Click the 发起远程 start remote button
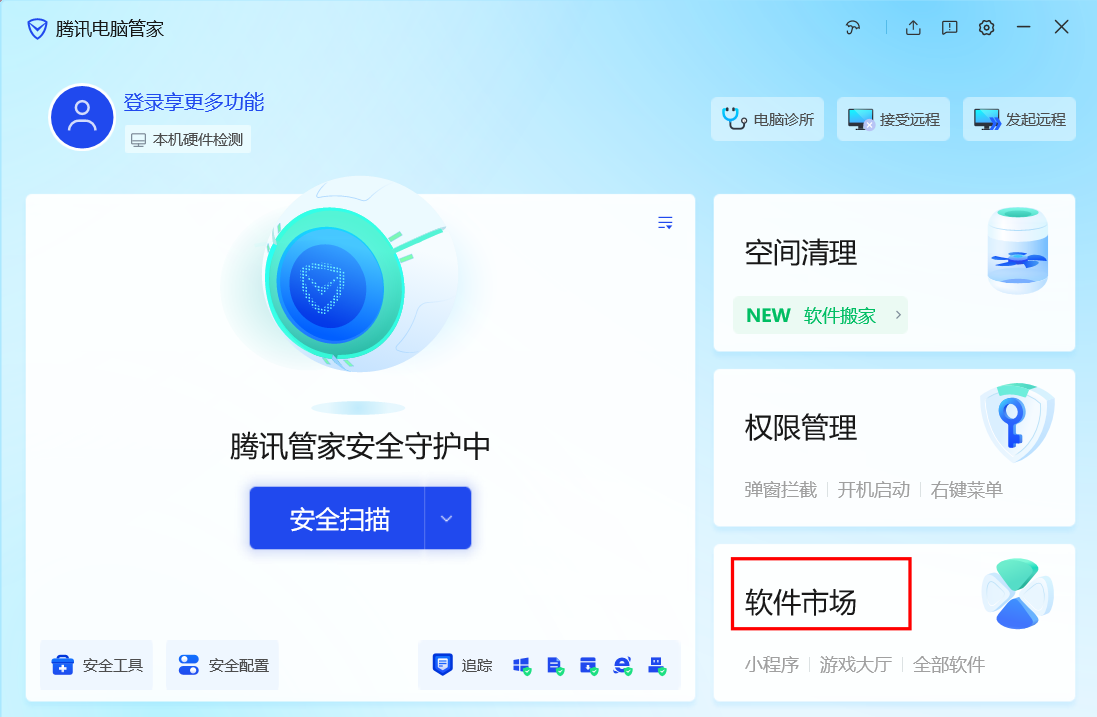 (1019, 119)
